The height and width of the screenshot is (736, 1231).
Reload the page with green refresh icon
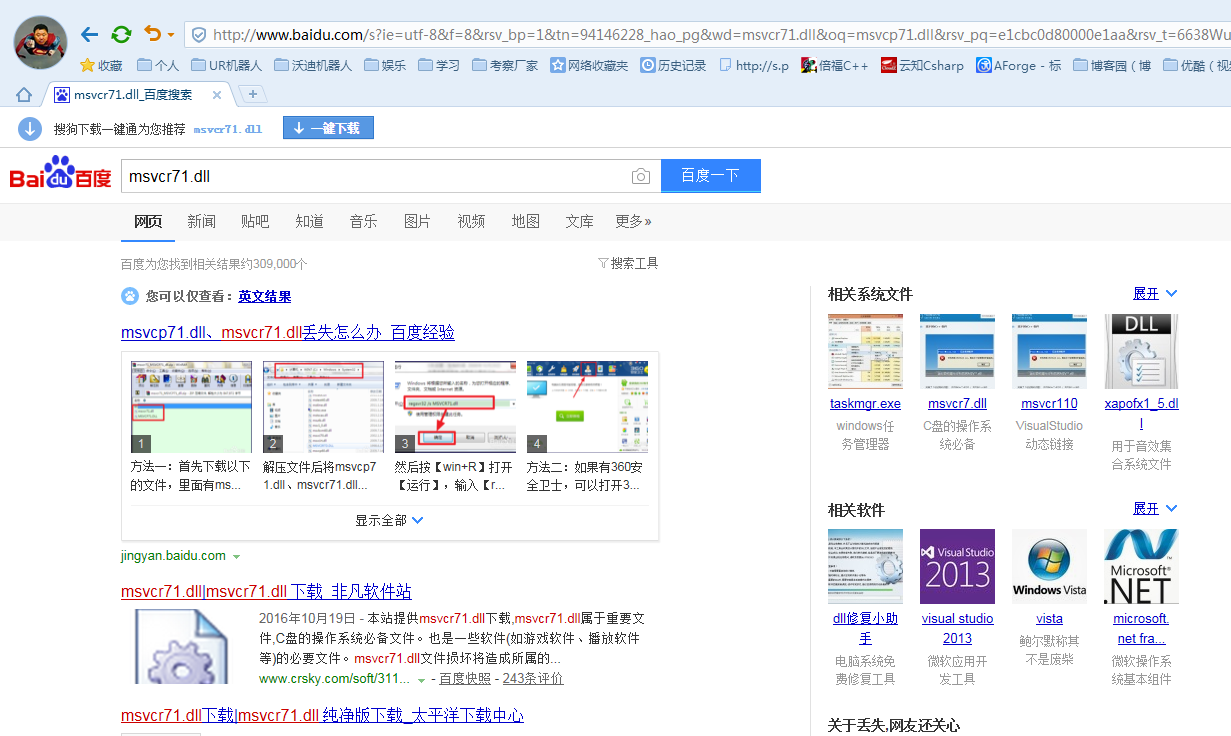pos(121,35)
